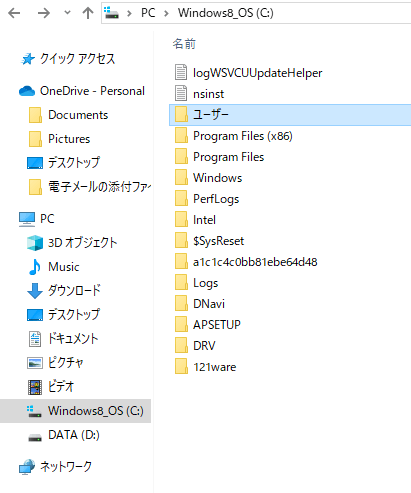
Task: Click the drive icon in address bar
Action: pyautogui.click(x=111, y=13)
